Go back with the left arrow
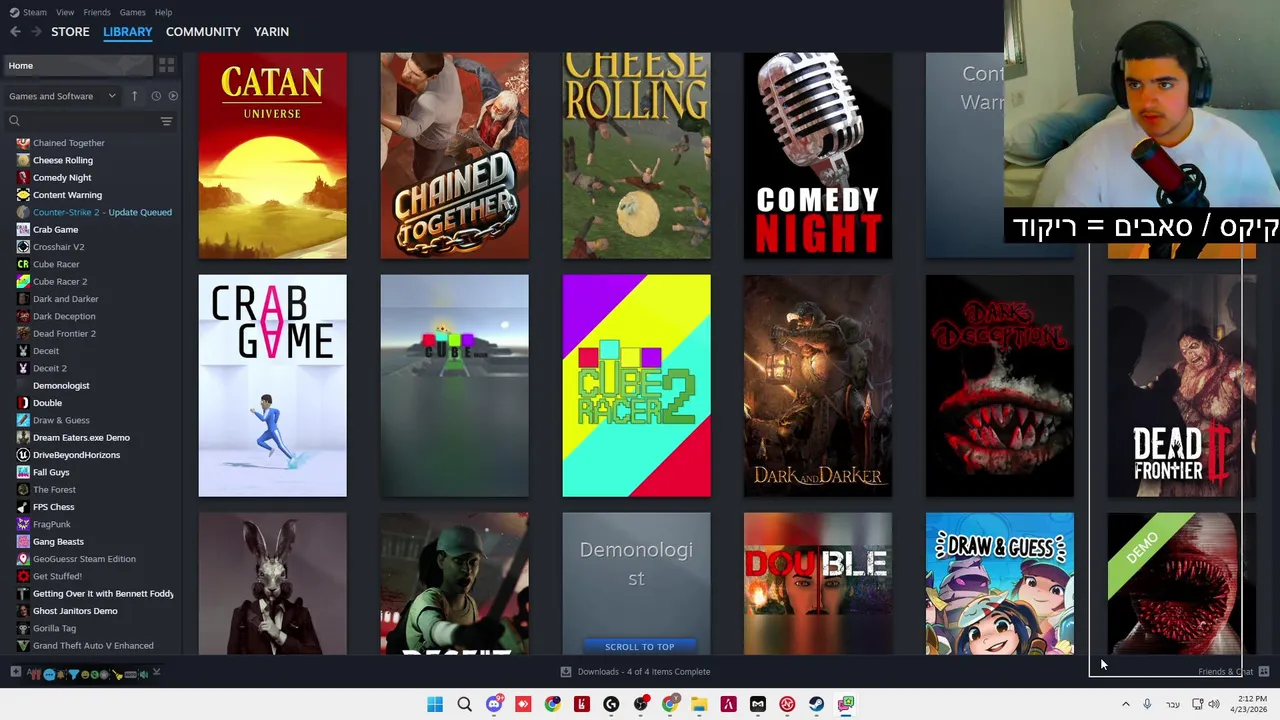The height and width of the screenshot is (720, 1280). pos(15,32)
